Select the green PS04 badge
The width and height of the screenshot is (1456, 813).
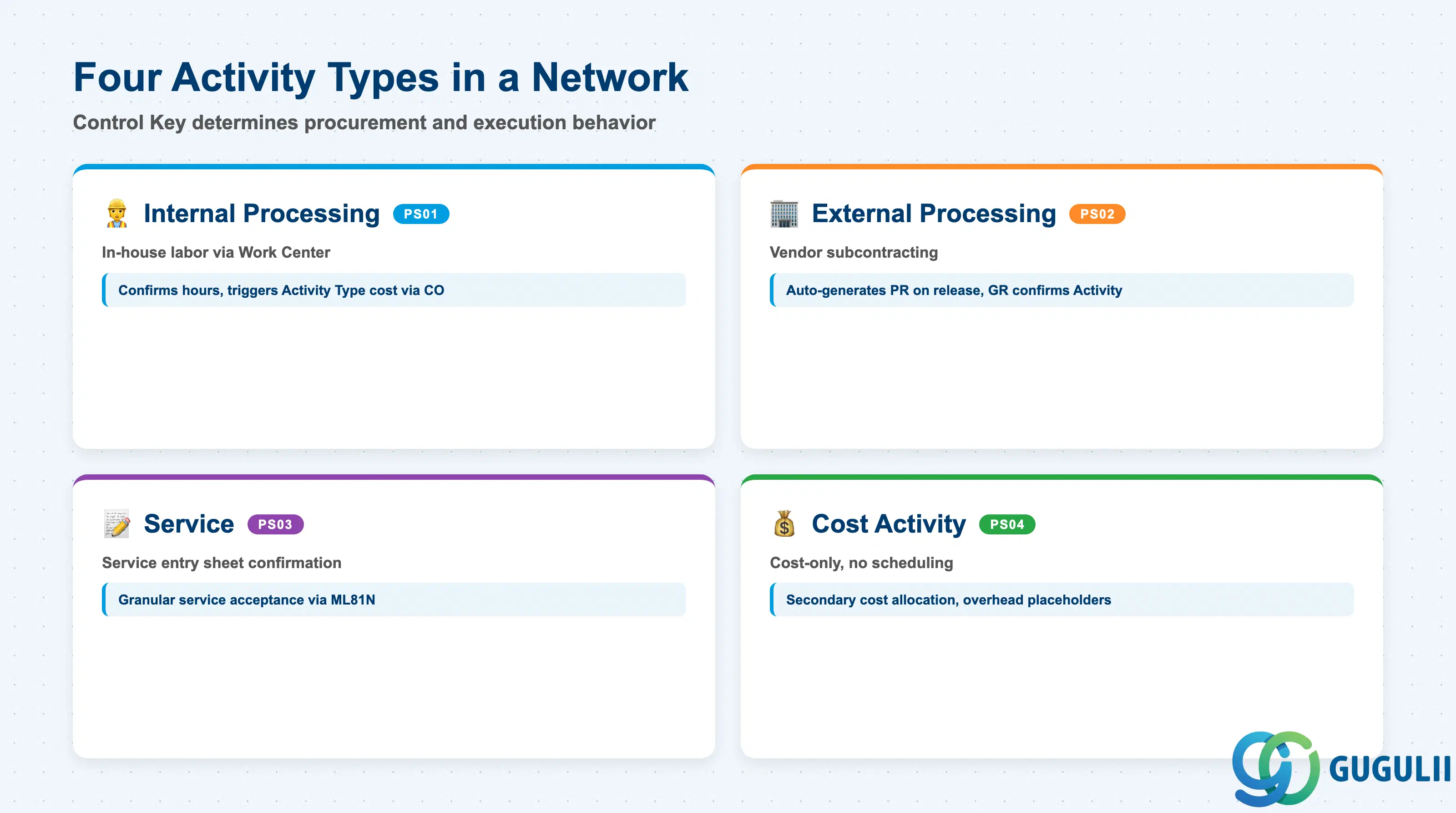1006,525
